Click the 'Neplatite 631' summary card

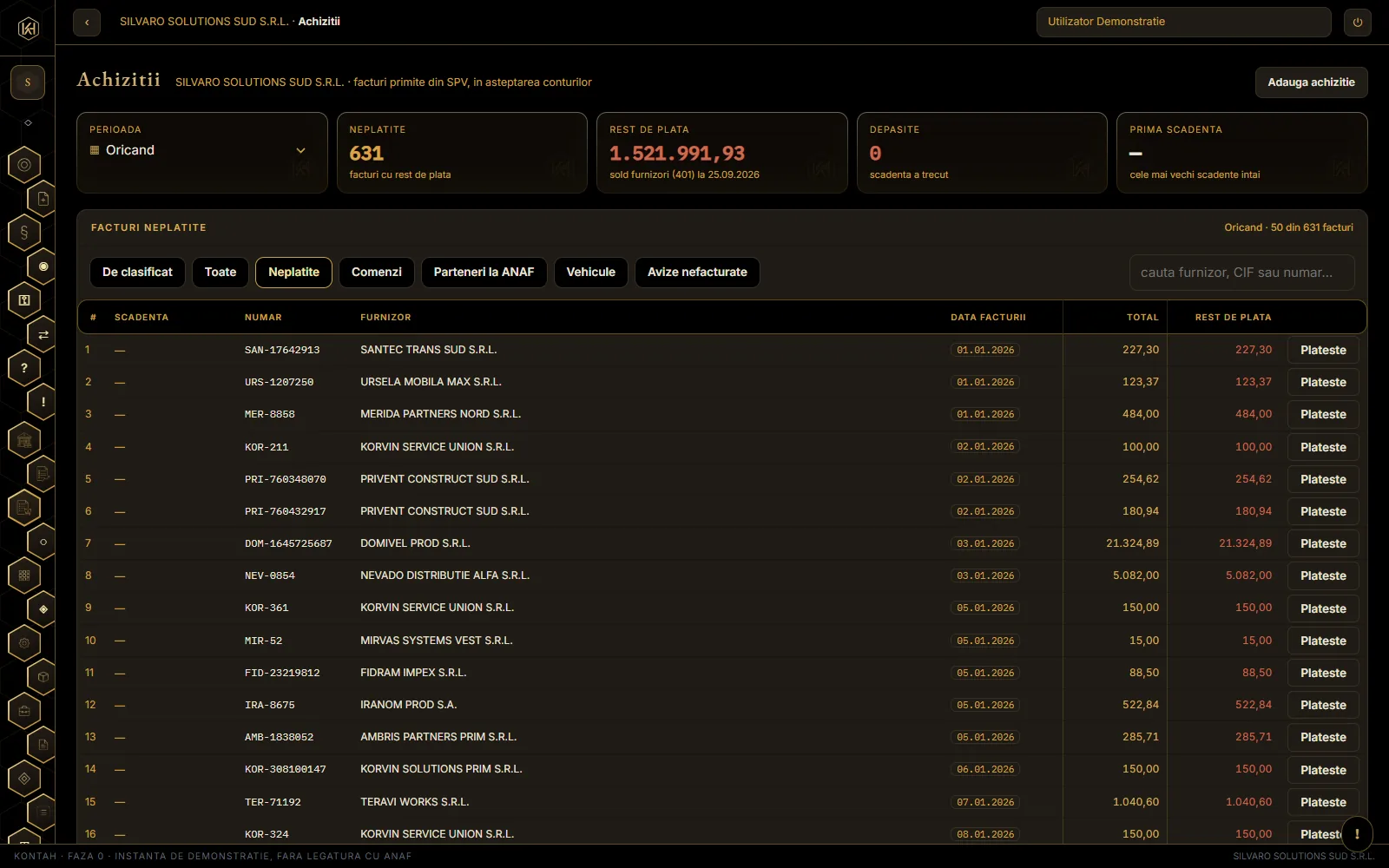(462, 153)
